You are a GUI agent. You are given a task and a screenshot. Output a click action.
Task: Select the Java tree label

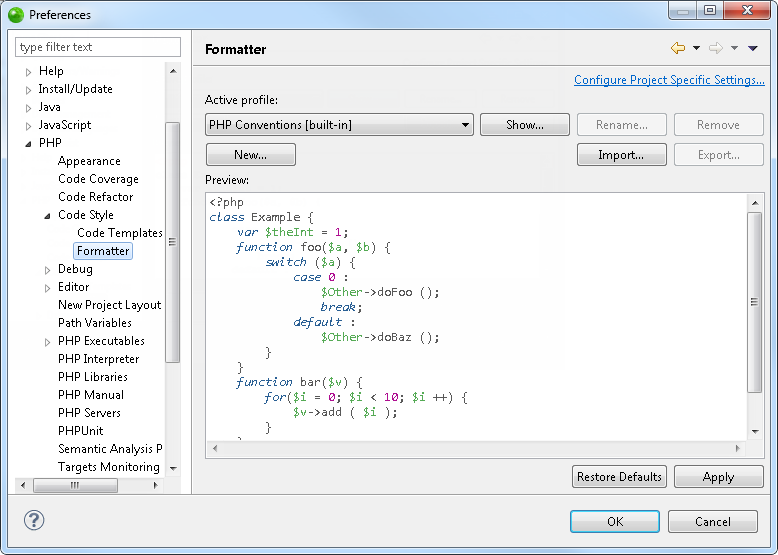[49, 107]
